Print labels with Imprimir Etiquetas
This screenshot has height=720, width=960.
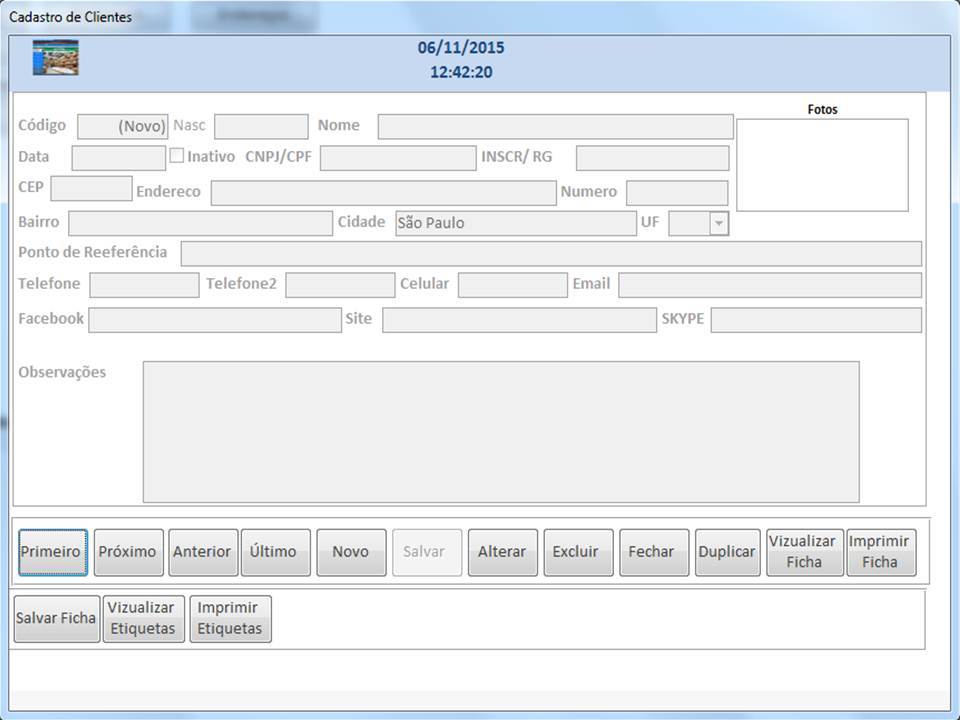coord(229,618)
